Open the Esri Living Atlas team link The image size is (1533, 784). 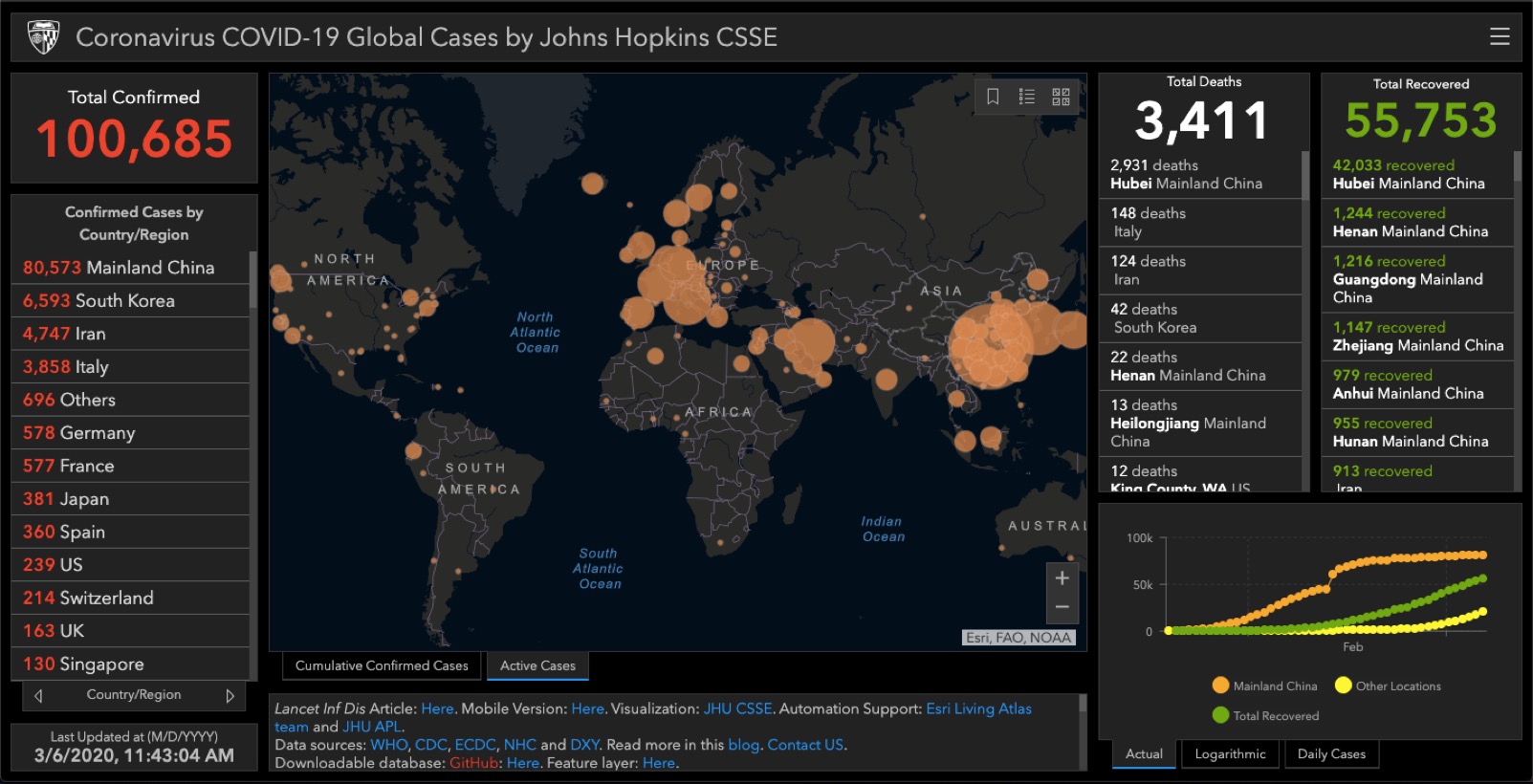point(978,708)
